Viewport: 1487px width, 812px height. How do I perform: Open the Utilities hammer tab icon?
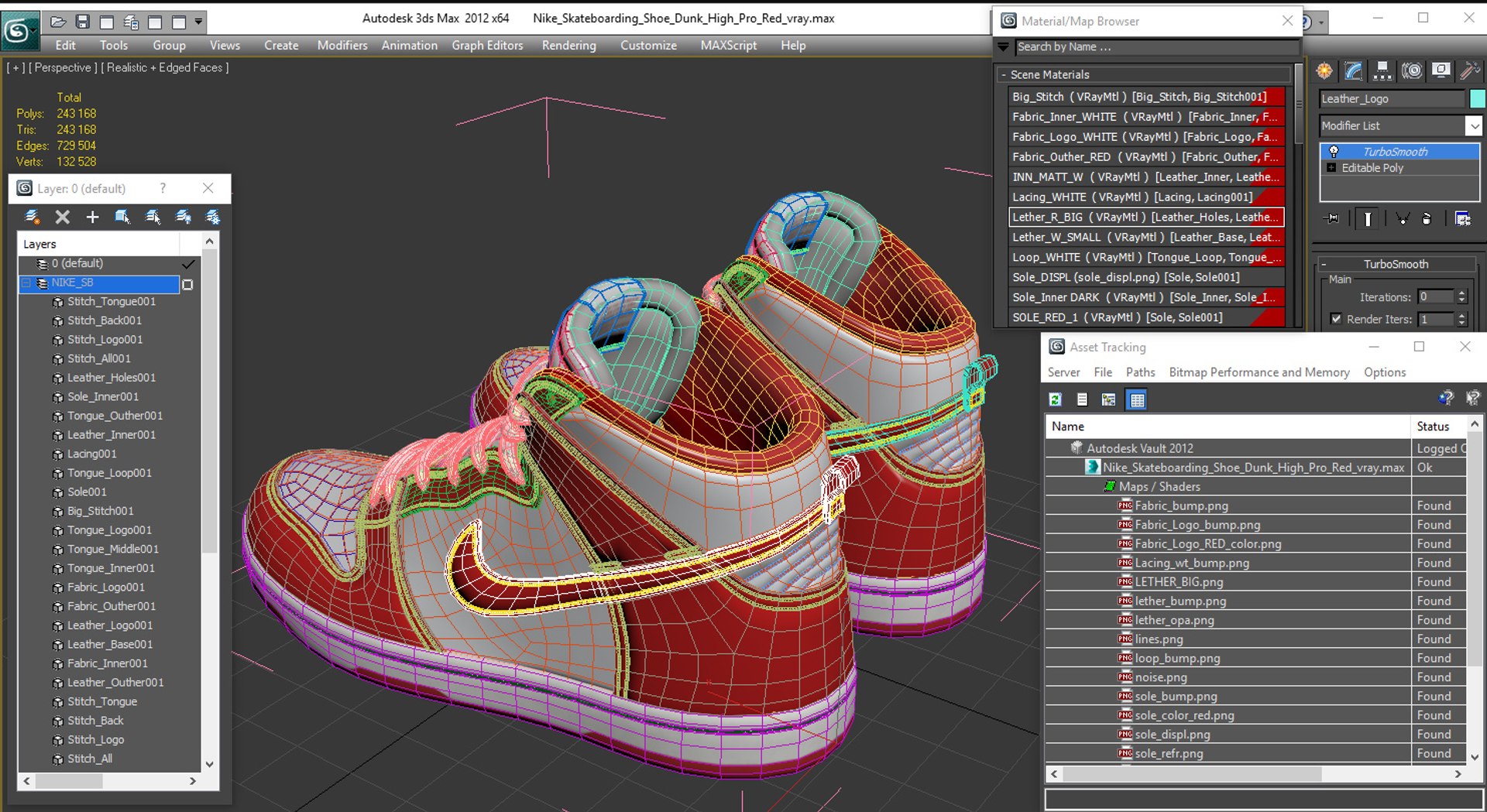(1469, 70)
